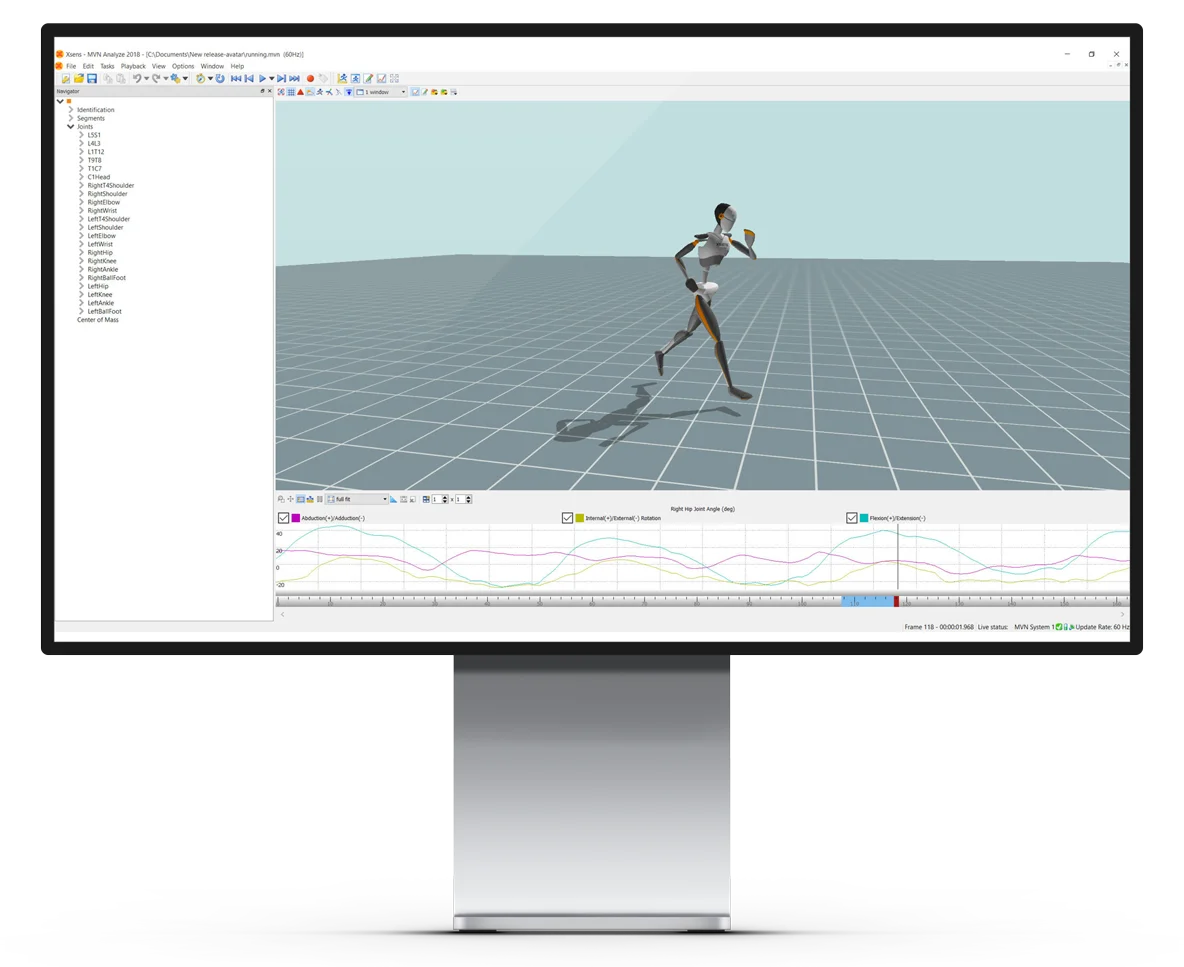Click the red Record button in toolbar
Screen dimensions: 1184x967
click(x=310, y=78)
